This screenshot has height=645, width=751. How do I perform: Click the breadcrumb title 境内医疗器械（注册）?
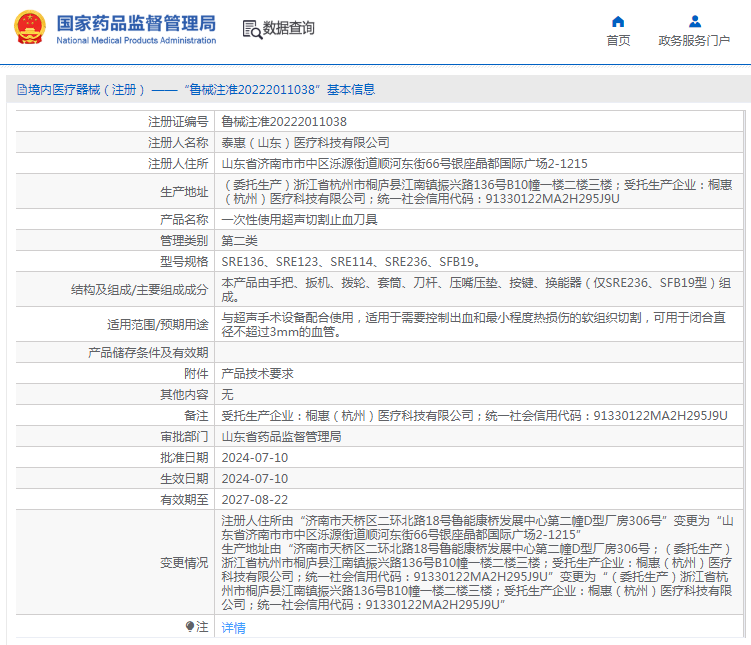(x=87, y=90)
